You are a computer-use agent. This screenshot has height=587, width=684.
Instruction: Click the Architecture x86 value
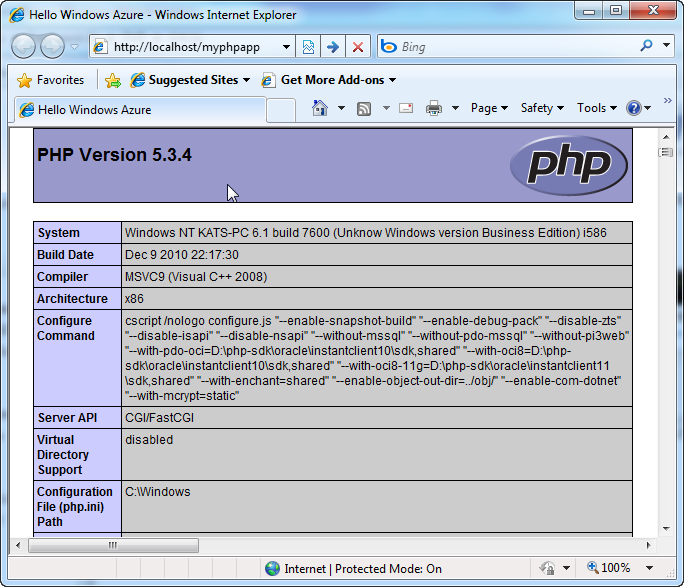pyautogui.click(x=134, y=299)
